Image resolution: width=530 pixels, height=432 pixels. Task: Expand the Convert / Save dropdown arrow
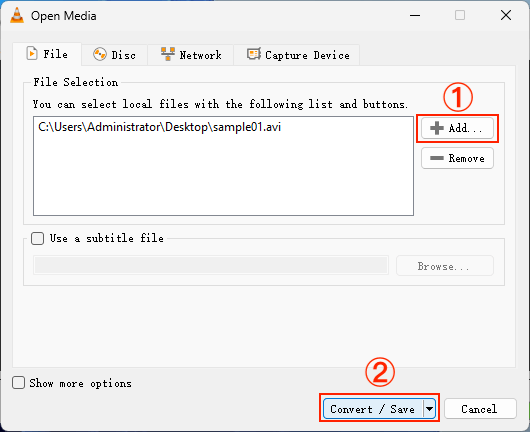tap(429, 409)
